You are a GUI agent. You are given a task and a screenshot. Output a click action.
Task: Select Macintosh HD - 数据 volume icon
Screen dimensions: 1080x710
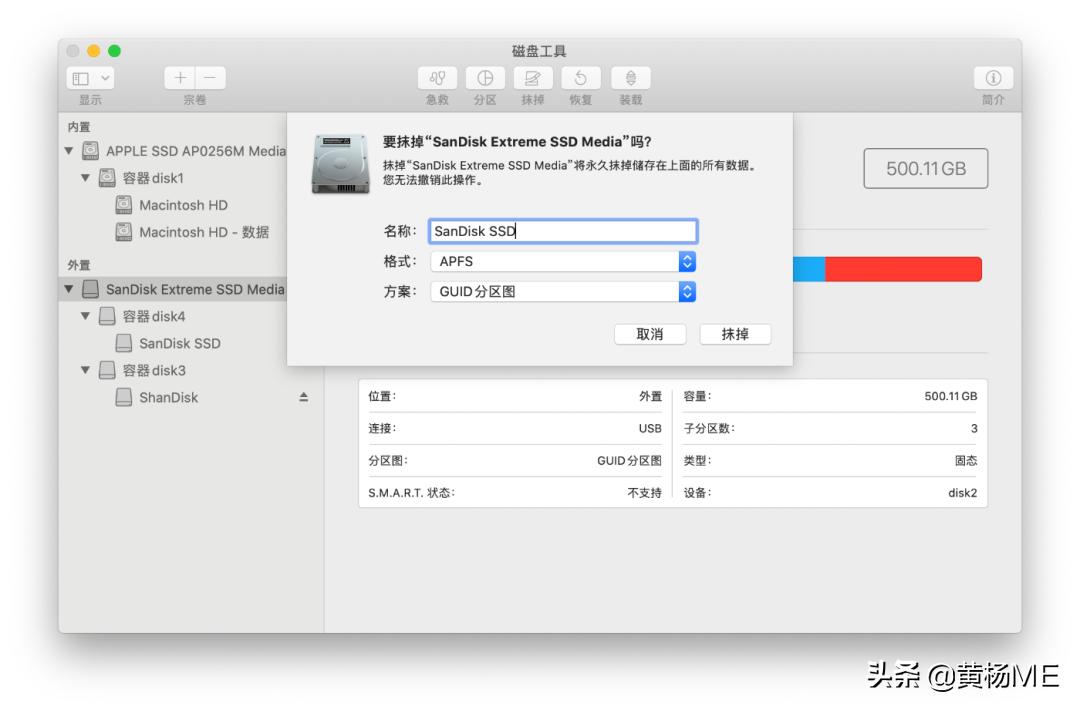(x=123, y=231)
